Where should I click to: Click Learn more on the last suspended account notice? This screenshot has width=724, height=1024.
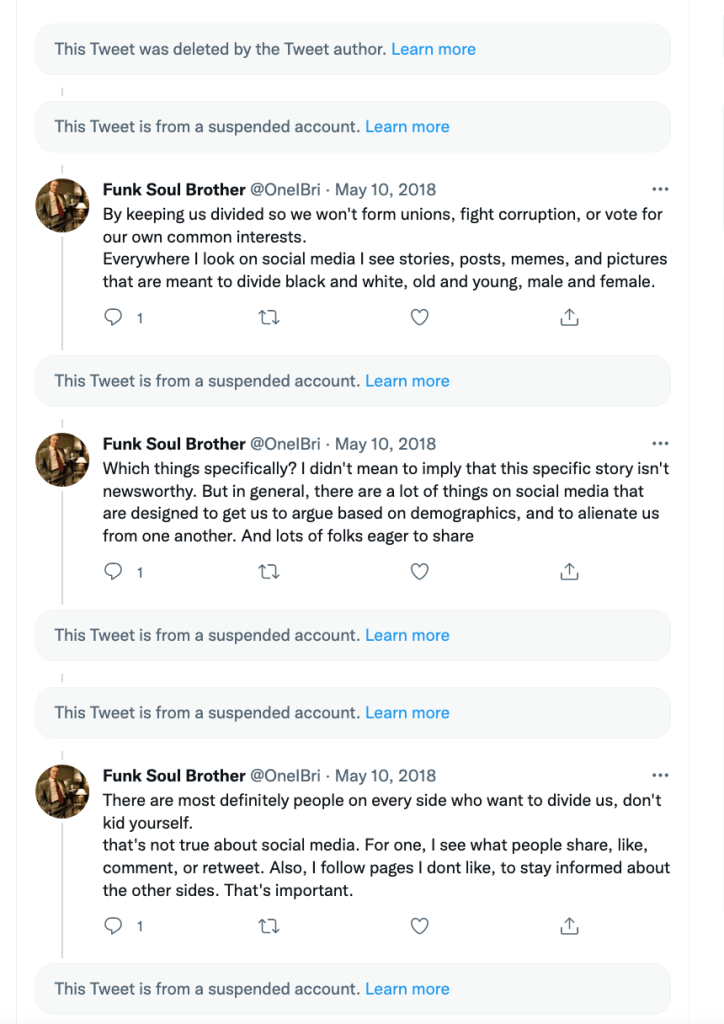click(407, 989)
